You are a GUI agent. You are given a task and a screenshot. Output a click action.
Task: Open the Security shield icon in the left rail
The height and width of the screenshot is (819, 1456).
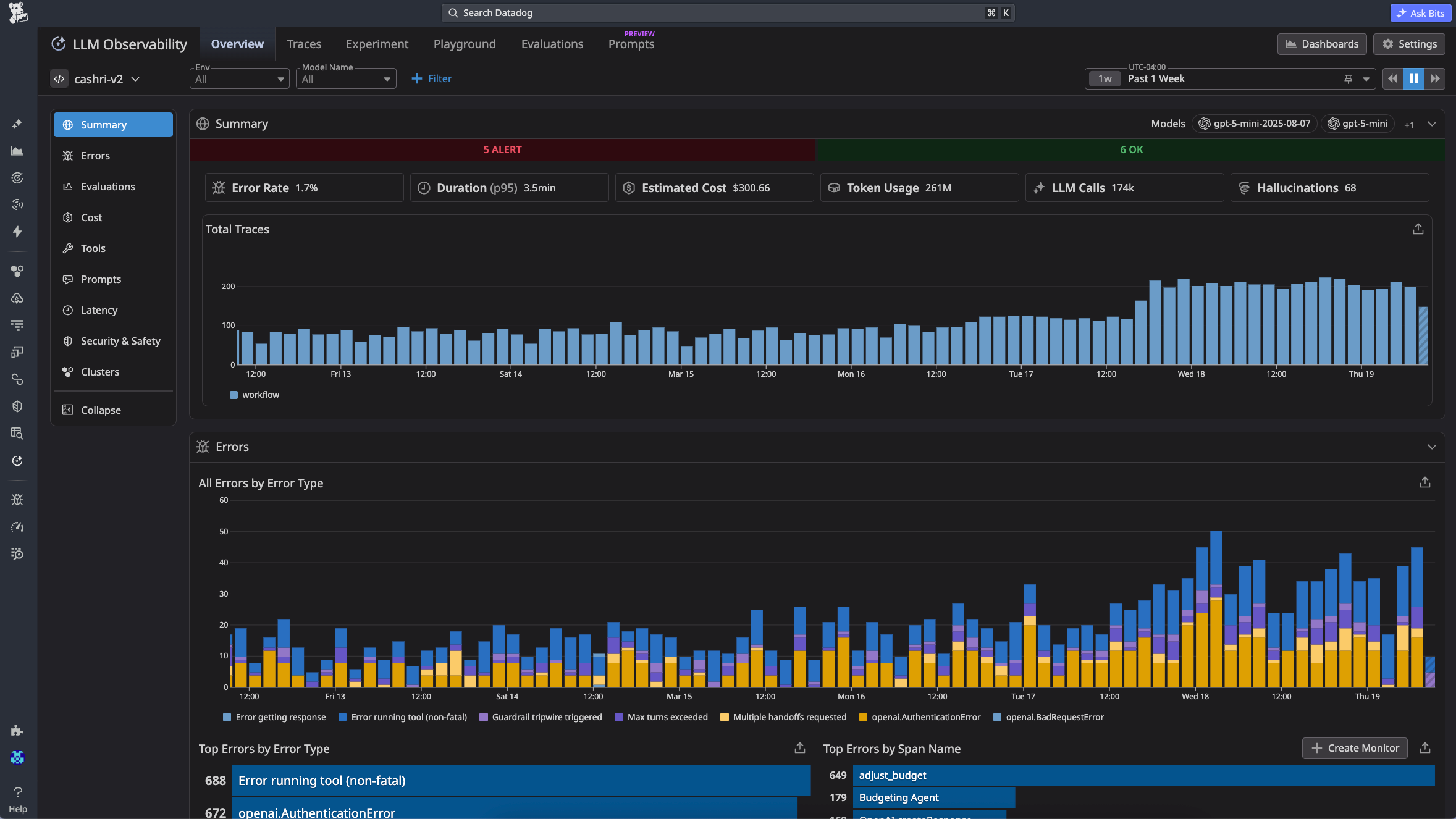pyautogui.click(x=18, y=406)
